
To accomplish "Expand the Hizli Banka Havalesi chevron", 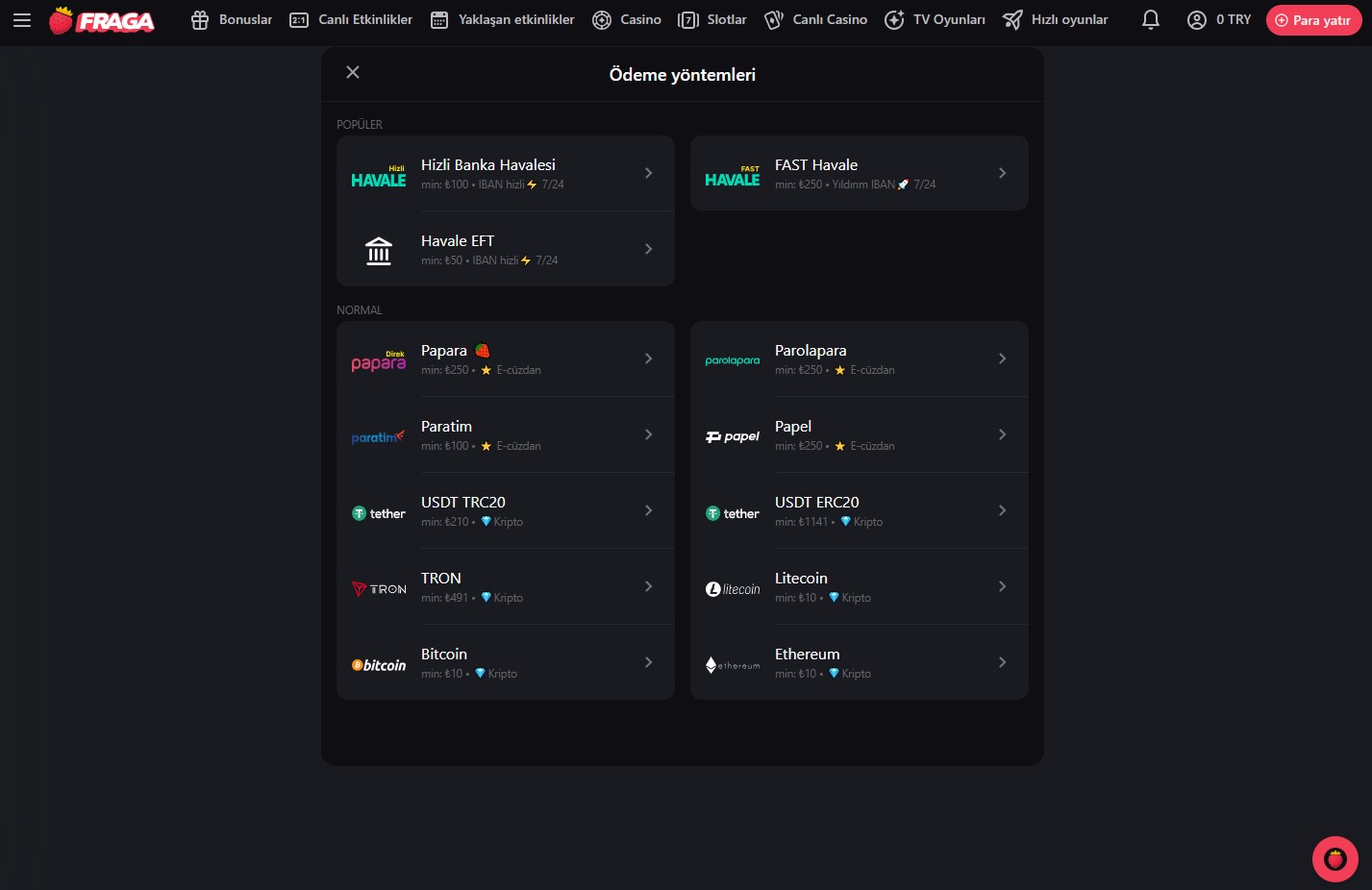I will [x=648, y=174].
